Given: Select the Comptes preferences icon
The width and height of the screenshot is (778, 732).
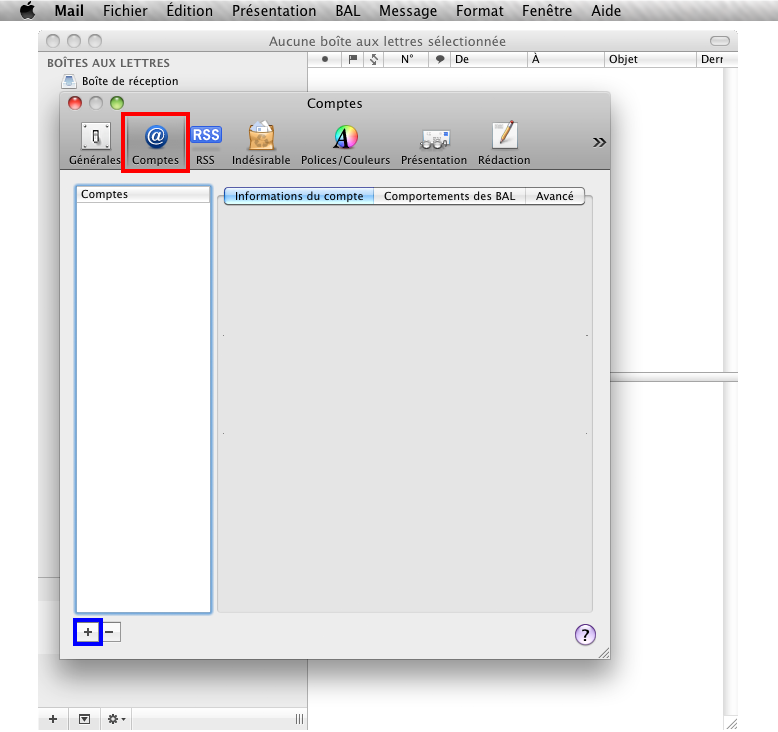Looking at the screenshot, I should (155, 144).
